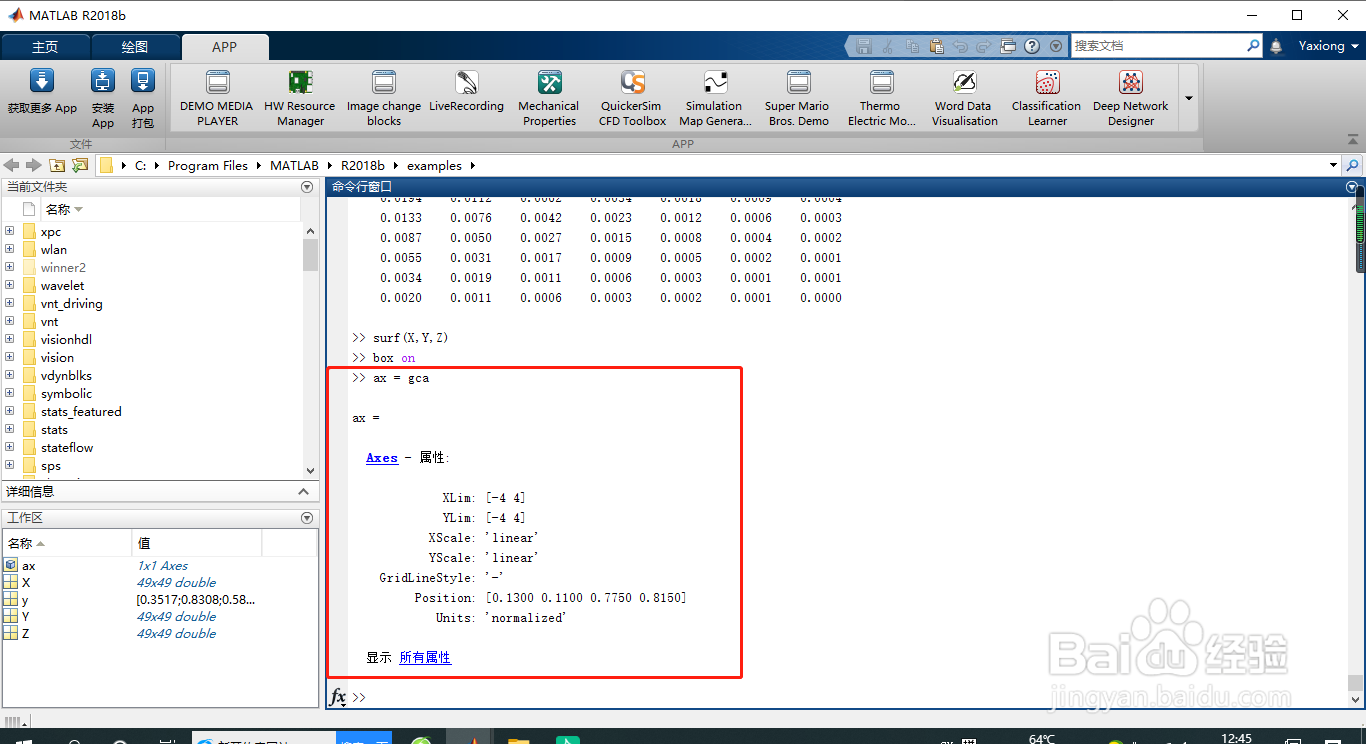Launch the Mechanical Properties app
Image resolution: width=1366 pixels, height=744 pixels.
pos(549,98)
